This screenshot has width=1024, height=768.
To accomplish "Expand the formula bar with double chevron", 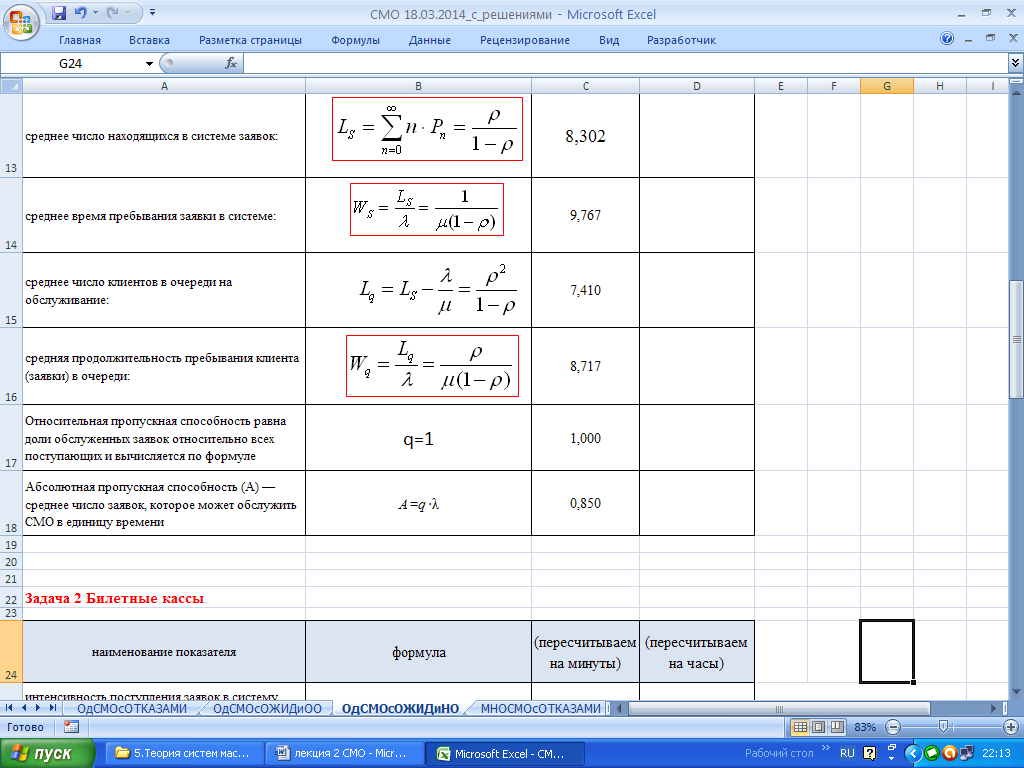I will 1016,63.
